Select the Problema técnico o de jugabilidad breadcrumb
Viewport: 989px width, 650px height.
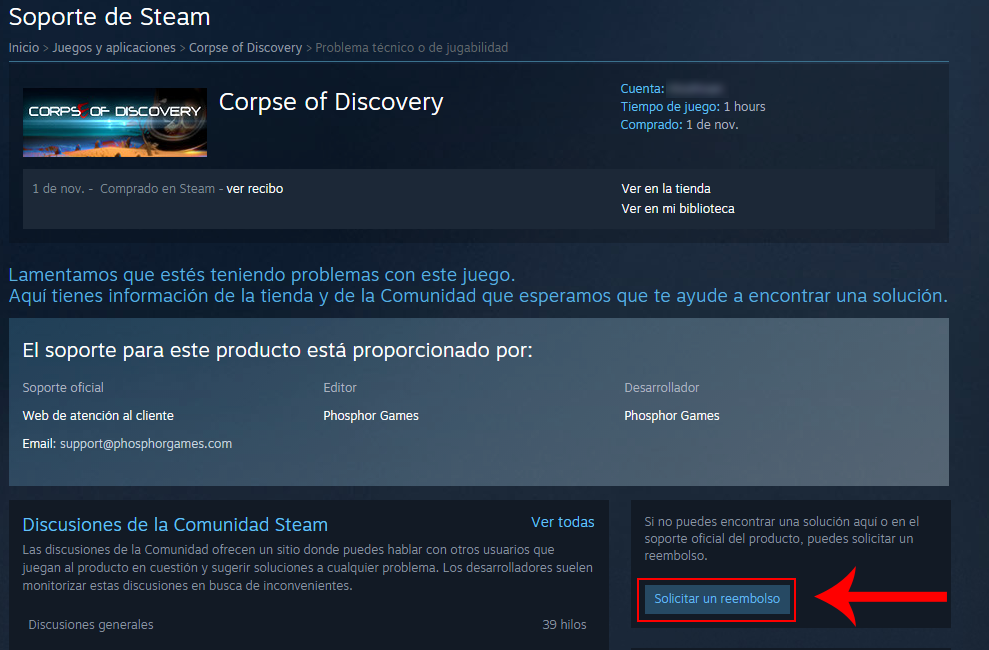coord(411,48)
